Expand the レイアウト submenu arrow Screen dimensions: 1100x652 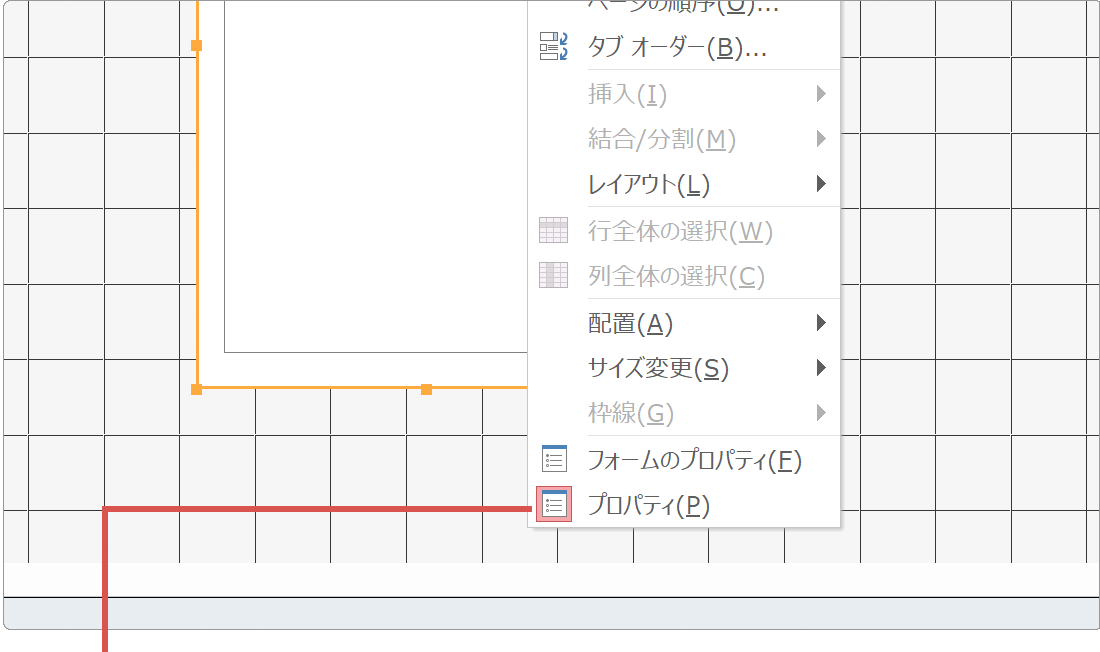point(822,184)
